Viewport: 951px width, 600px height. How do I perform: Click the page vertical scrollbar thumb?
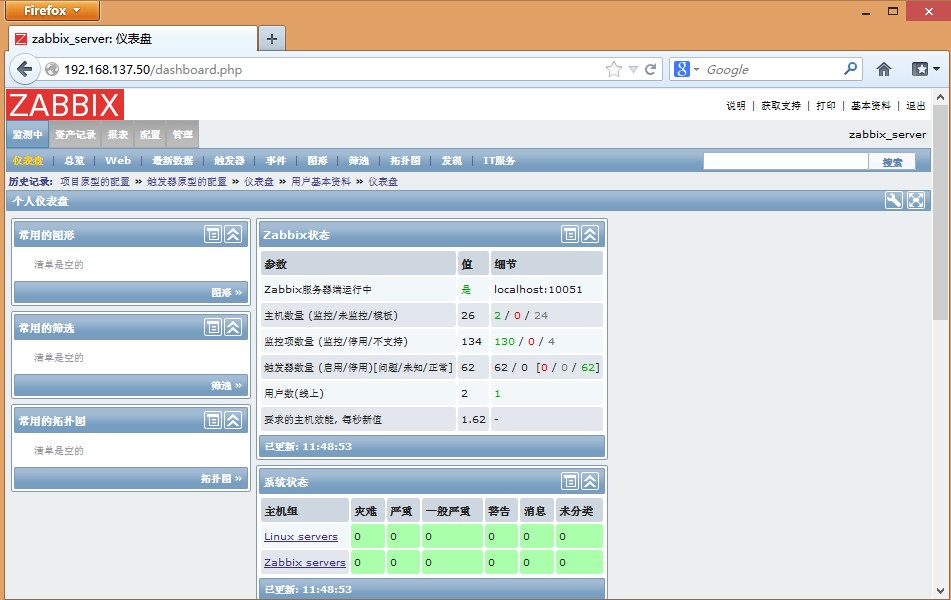click(x=940, y=212)
